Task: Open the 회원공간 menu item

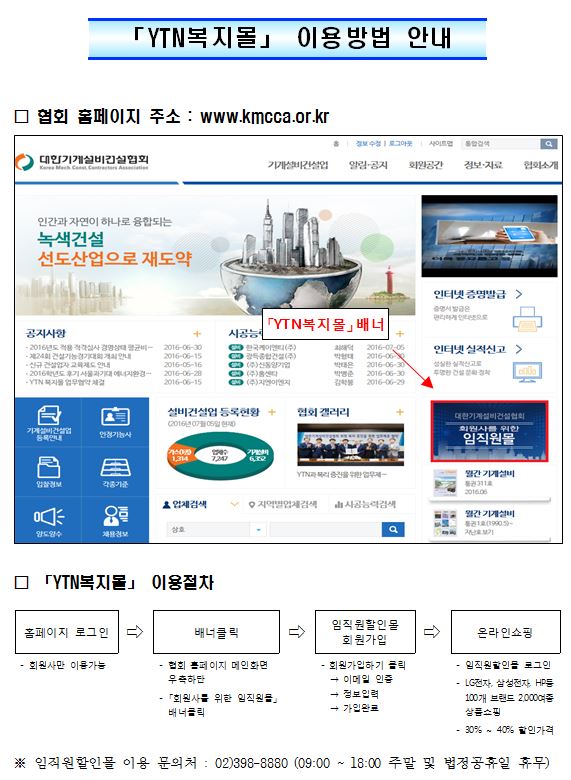Action: click(425, 165)
